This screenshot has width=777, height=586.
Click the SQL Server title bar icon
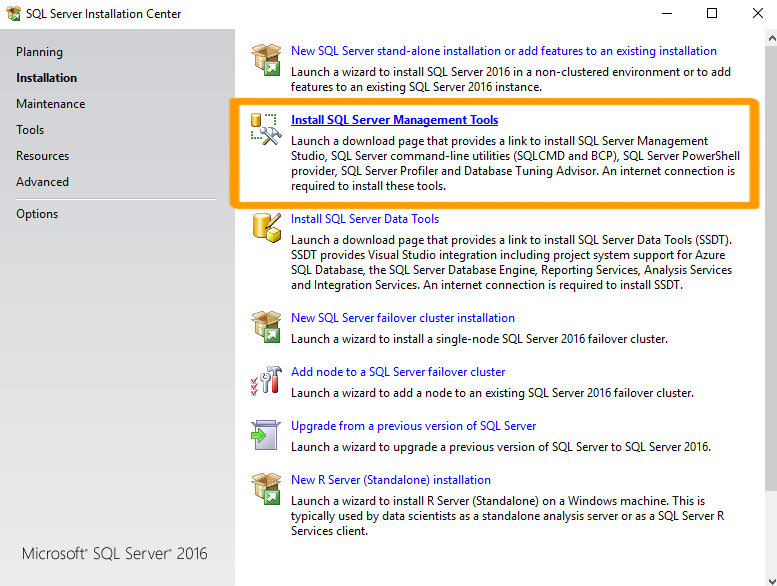[13, 13]
